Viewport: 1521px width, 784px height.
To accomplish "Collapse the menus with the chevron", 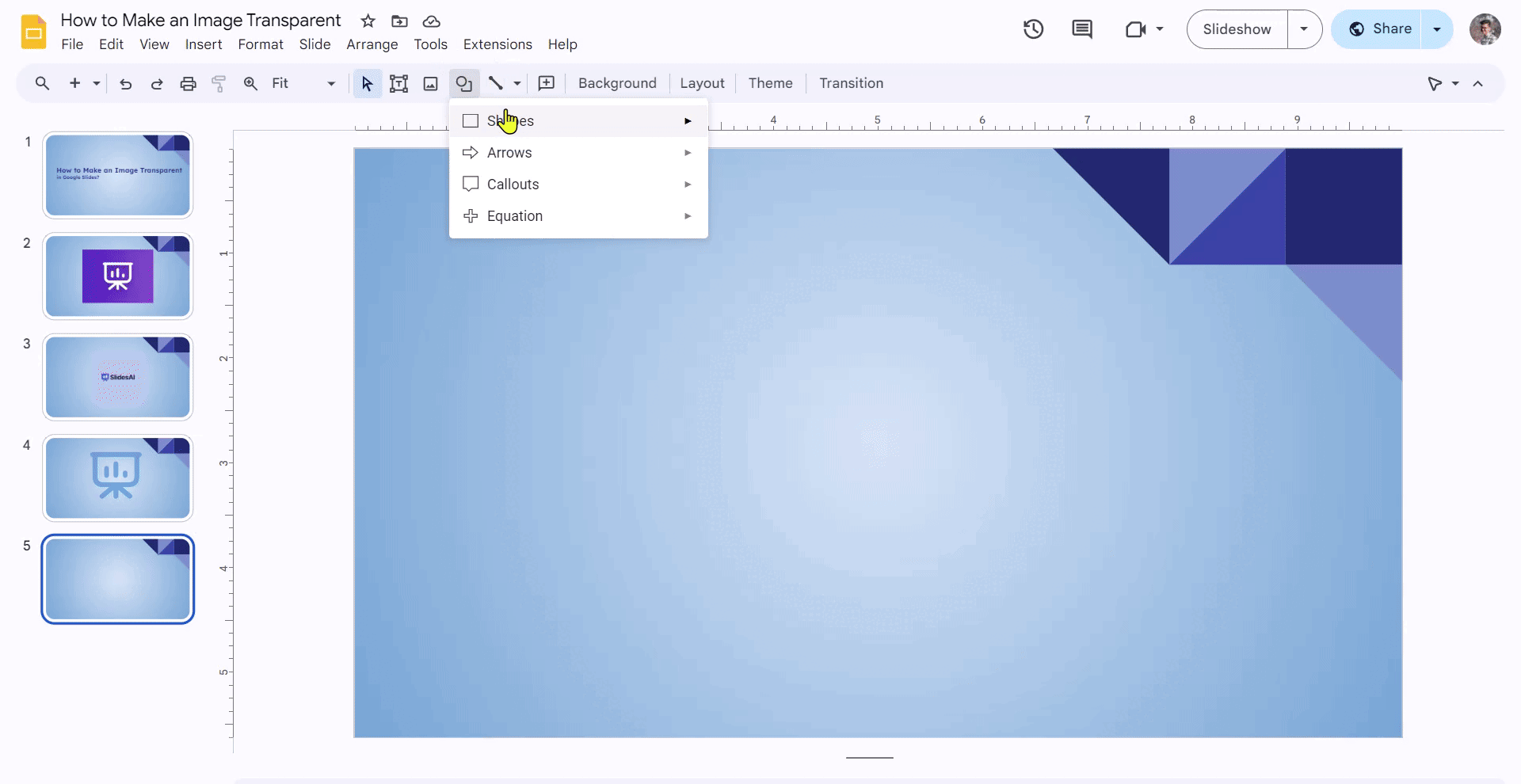I will click(x=1478, y=84).
